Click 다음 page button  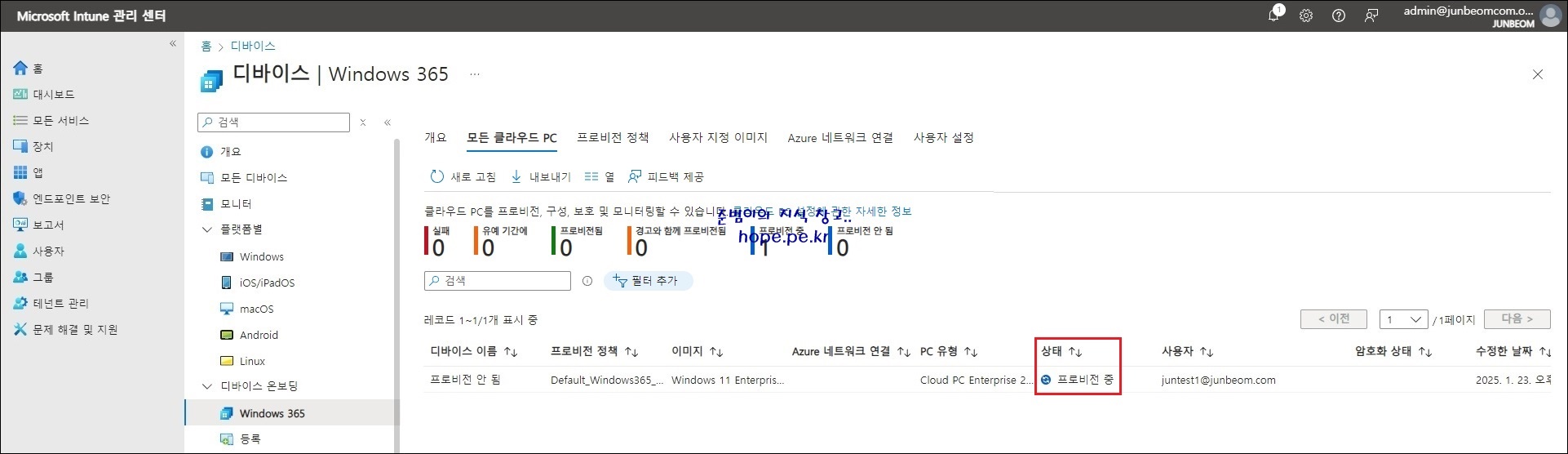[x=1517, y=319]
